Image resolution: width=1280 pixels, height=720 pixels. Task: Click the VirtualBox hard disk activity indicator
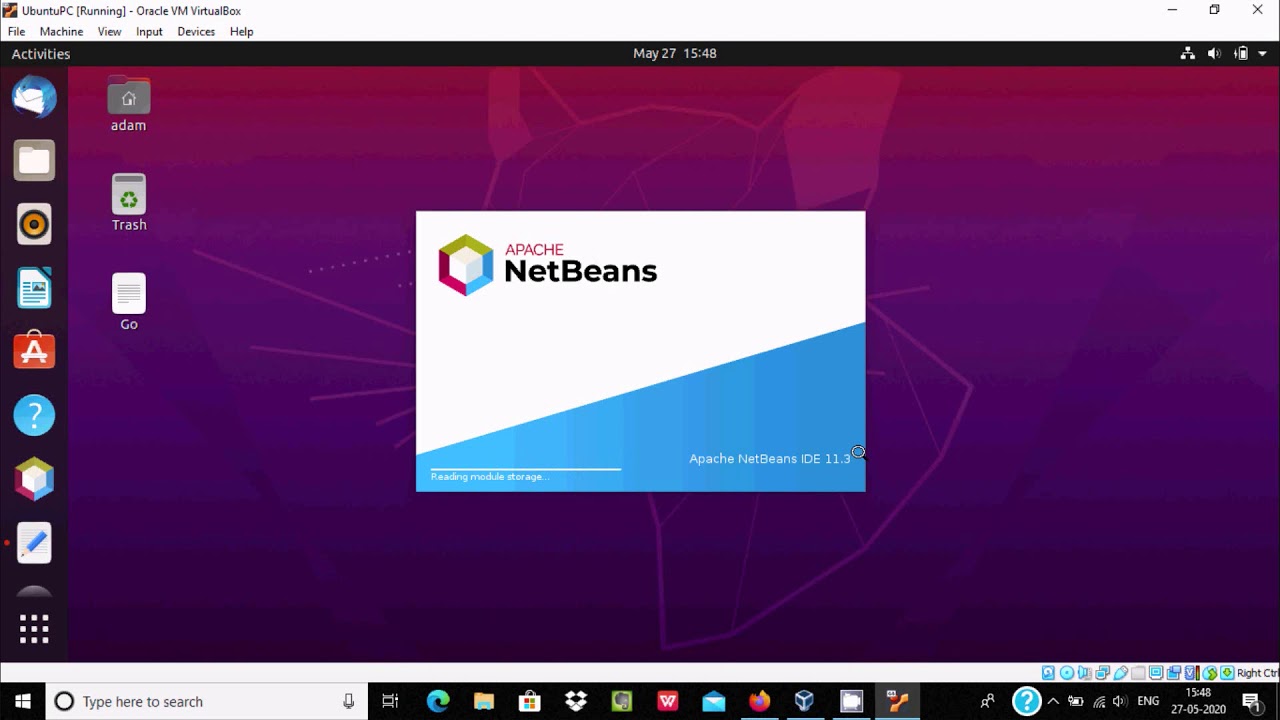point(1048,673)
